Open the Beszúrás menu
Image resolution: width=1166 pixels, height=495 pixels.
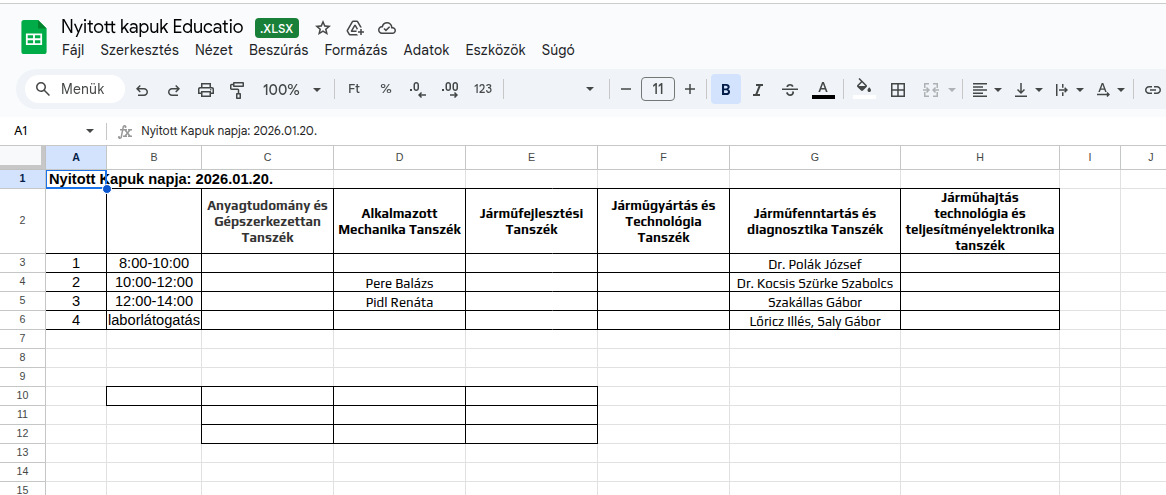pyautogui.click(x=278, y=50)
